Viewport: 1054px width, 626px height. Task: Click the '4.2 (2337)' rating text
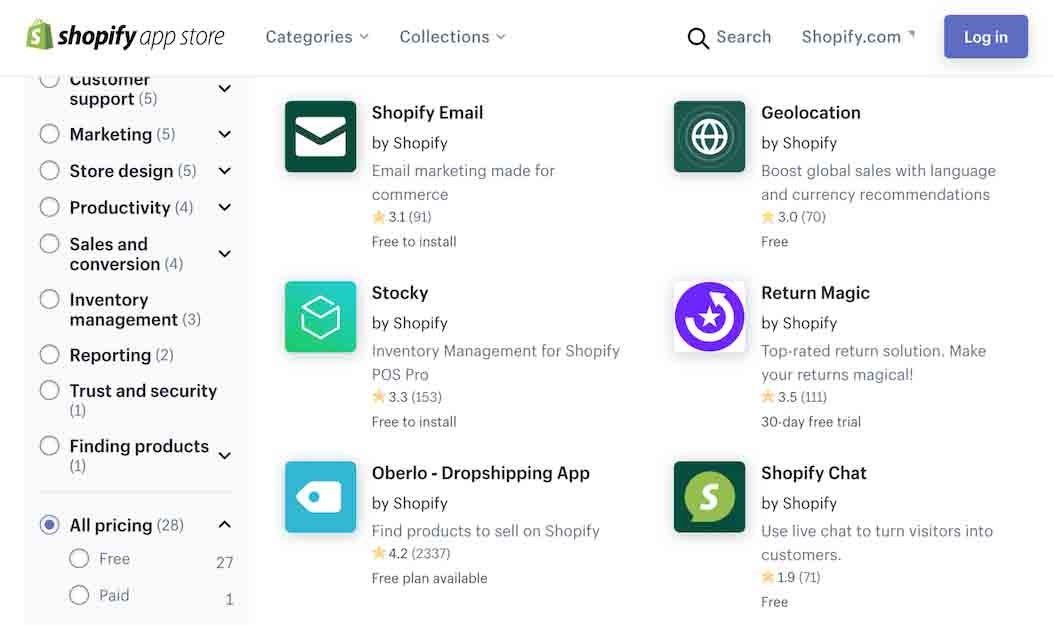419,553
